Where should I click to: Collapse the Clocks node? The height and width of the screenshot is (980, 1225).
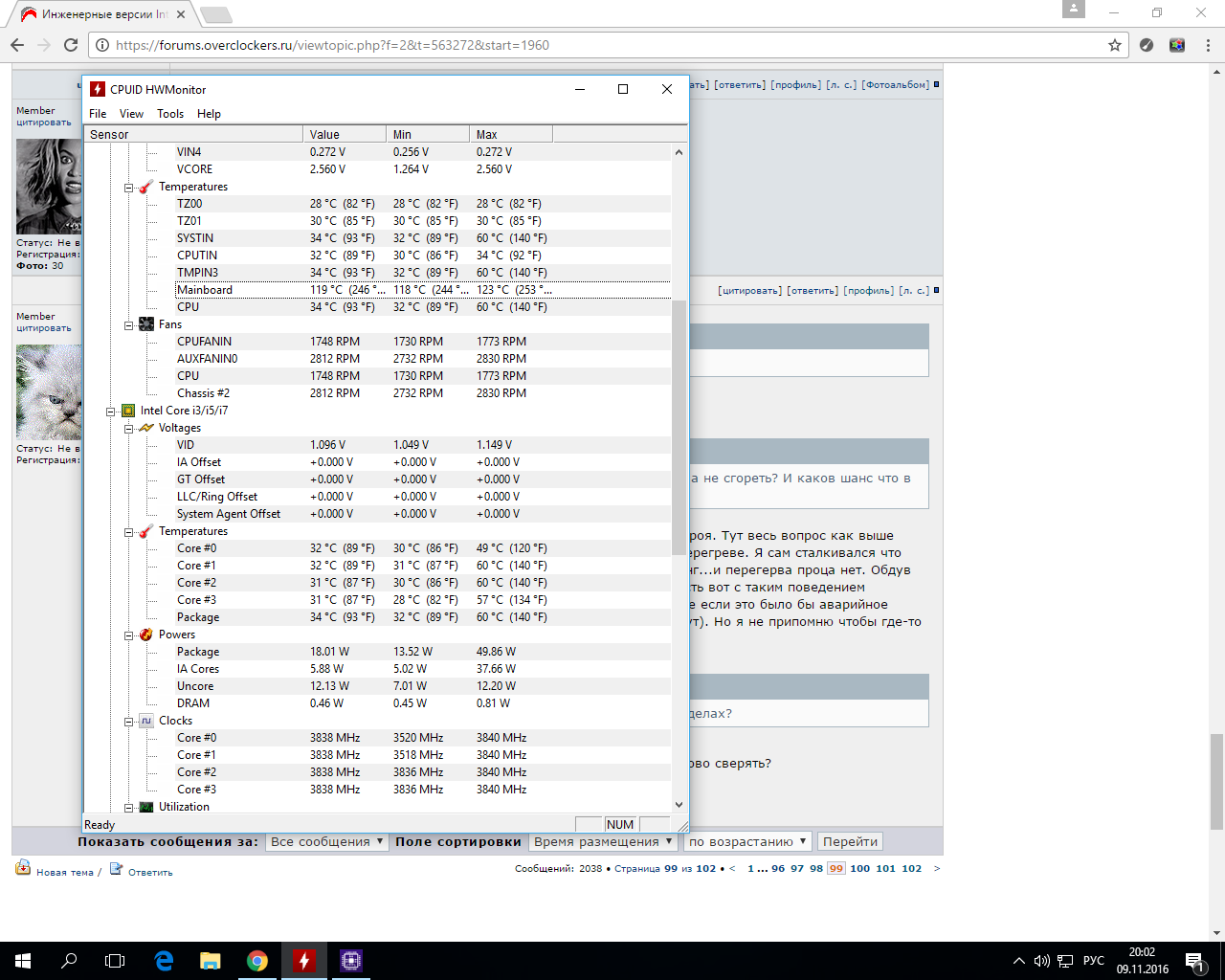click(x=128, y=722)
